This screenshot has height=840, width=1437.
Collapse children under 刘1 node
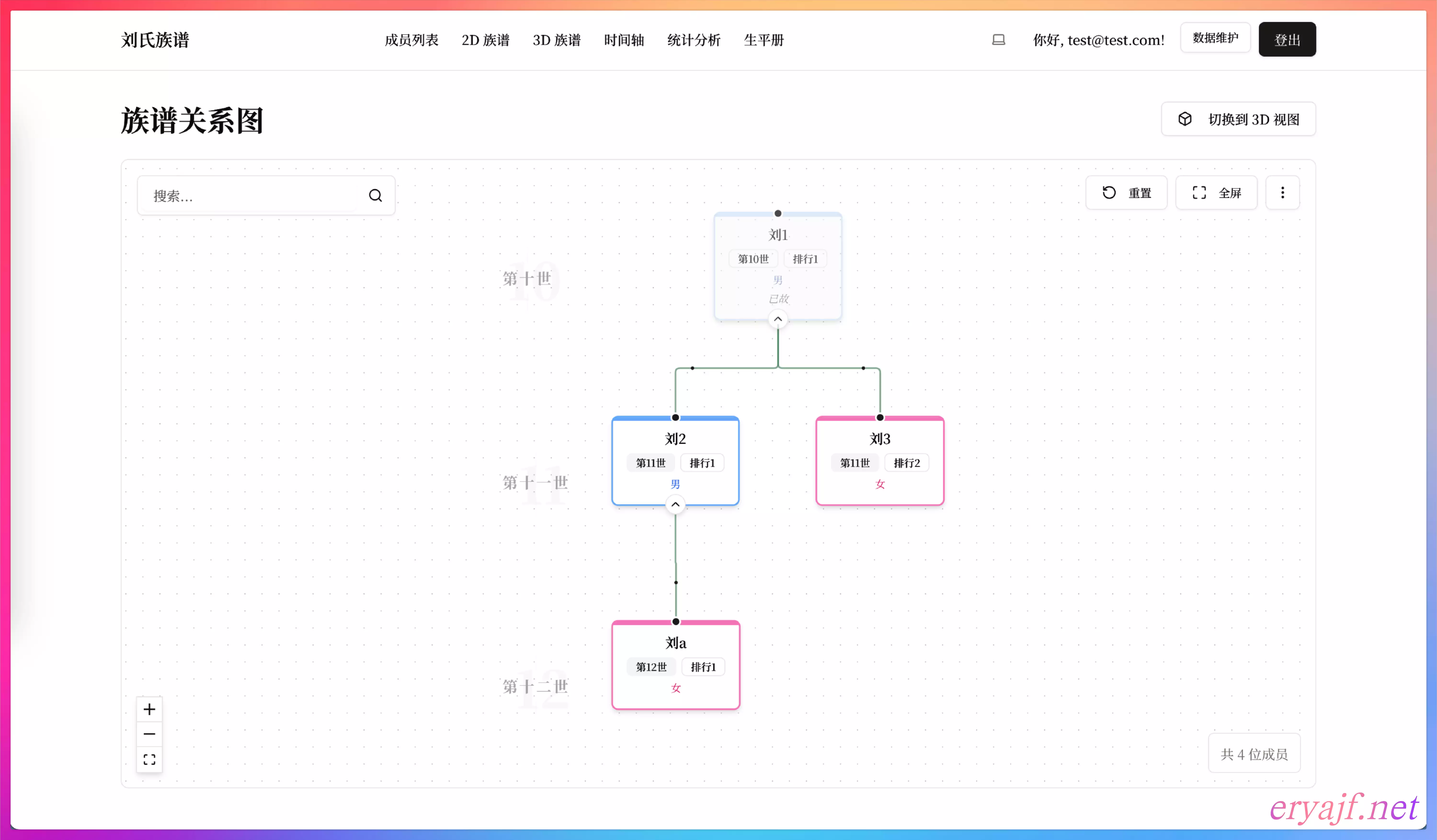point(778,319)
